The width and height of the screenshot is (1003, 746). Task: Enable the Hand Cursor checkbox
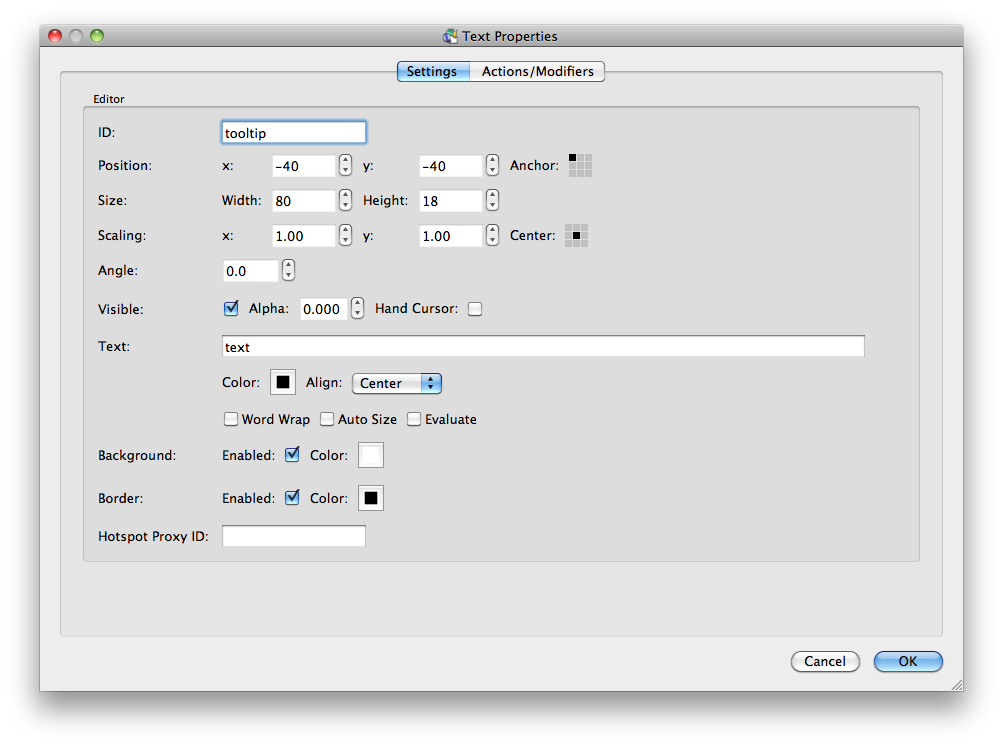tap(475, 309)
